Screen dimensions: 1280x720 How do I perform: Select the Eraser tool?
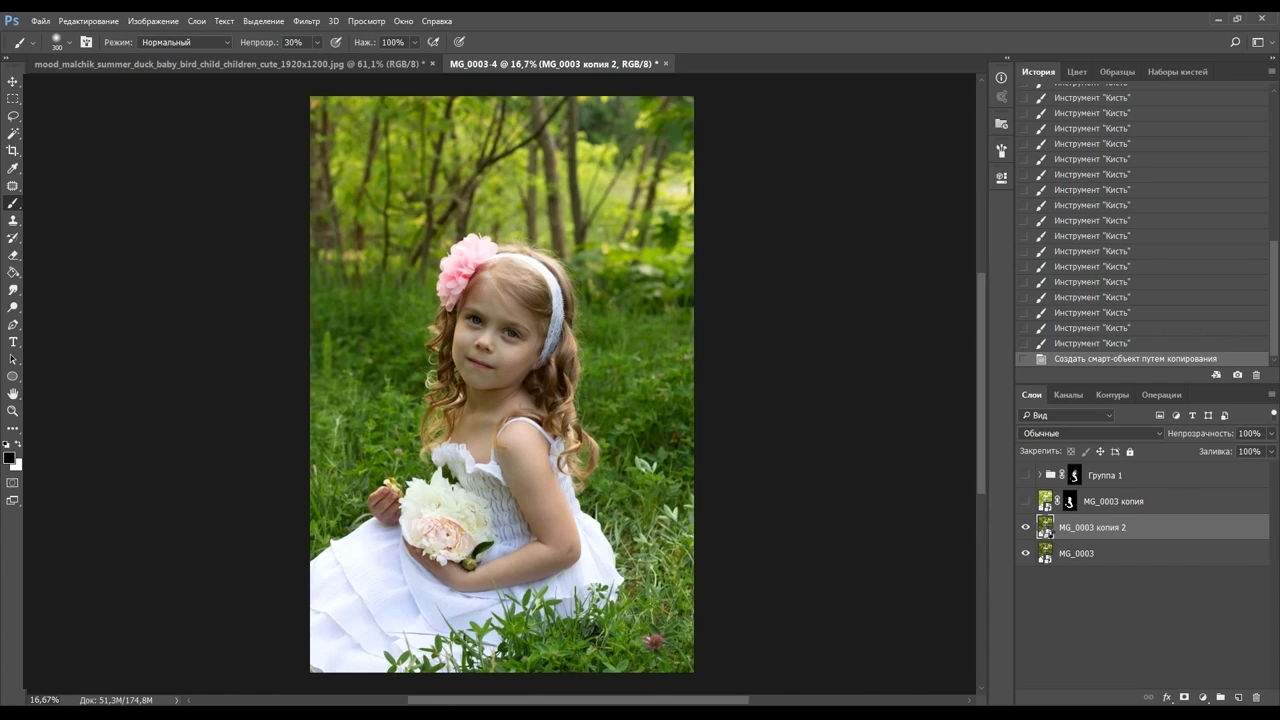[13, 255]
